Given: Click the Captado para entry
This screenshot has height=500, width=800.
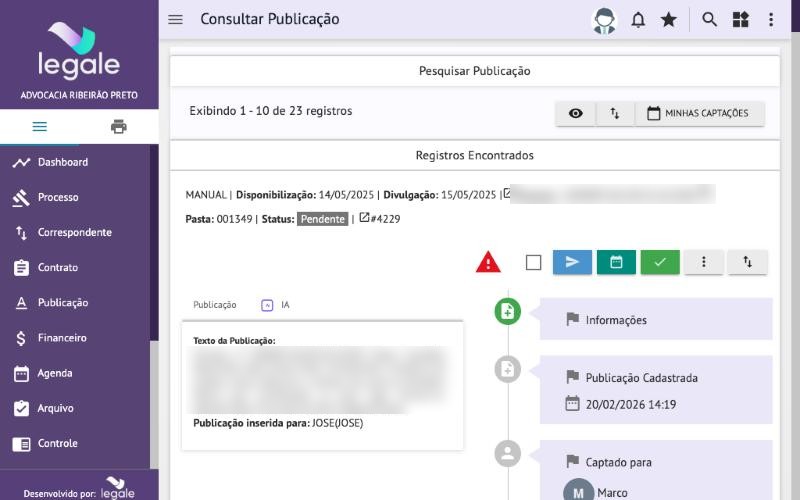Looking at the screenshot, I should [618, 462].
